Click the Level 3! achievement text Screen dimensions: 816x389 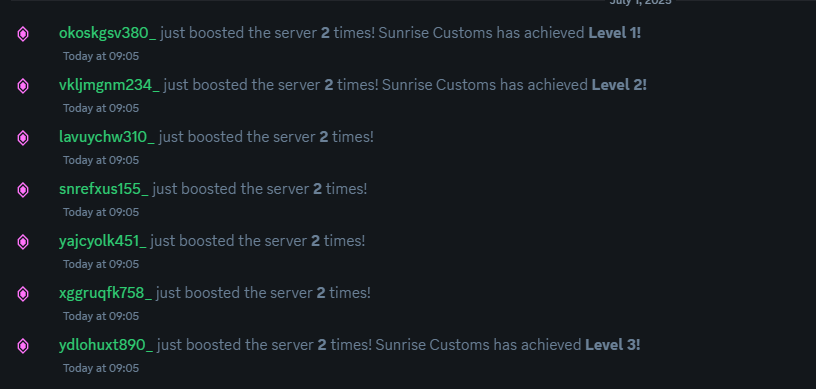[x=613, y=345]
